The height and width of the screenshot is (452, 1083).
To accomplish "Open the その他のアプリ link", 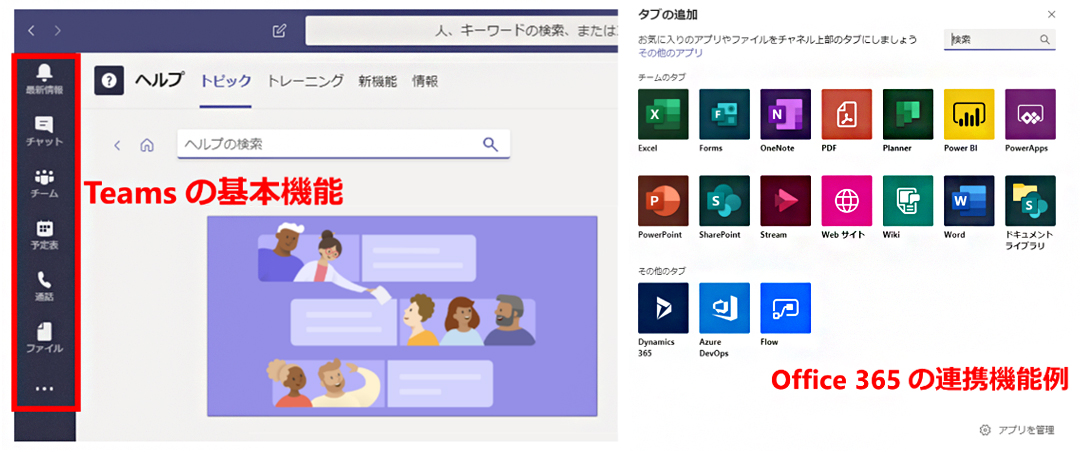I will pos(670,53).
